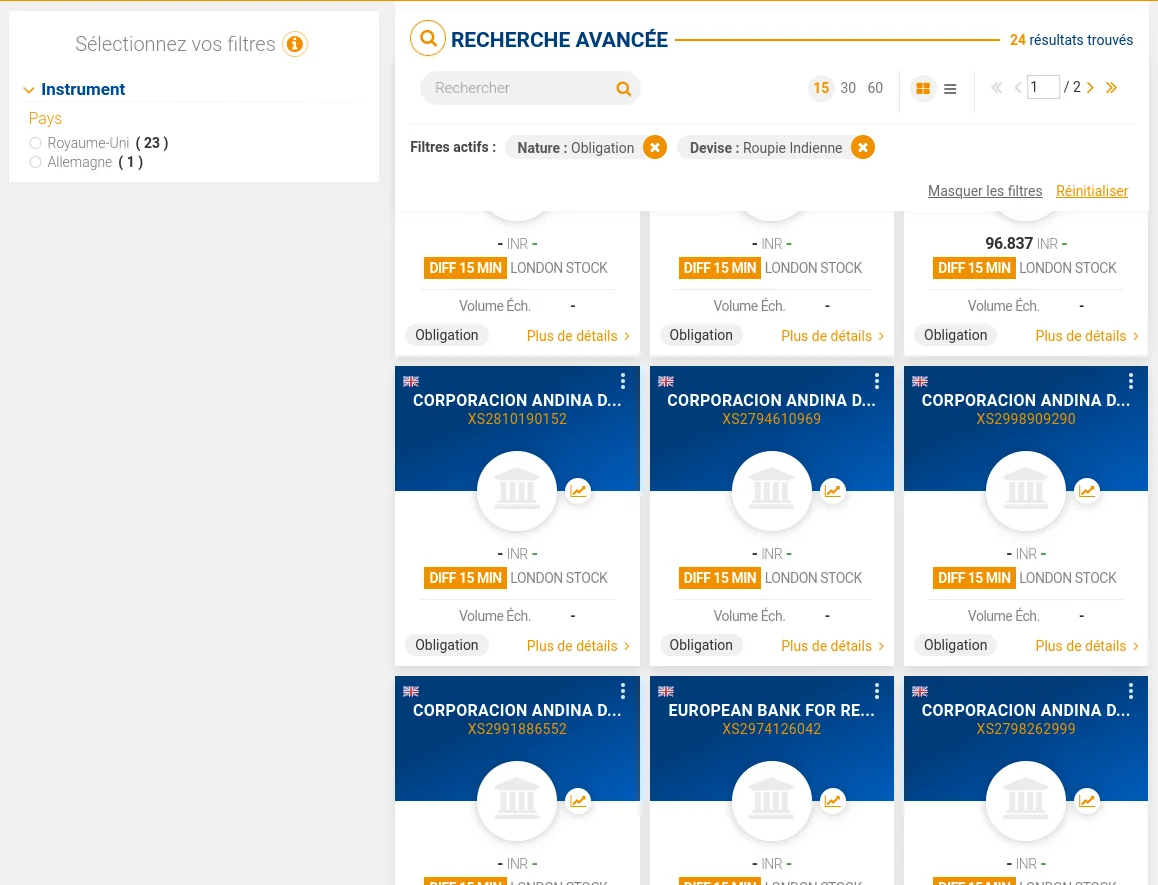Click ISIN code XS2798262999
1158x885 pixels.
tap(1026, 729)
